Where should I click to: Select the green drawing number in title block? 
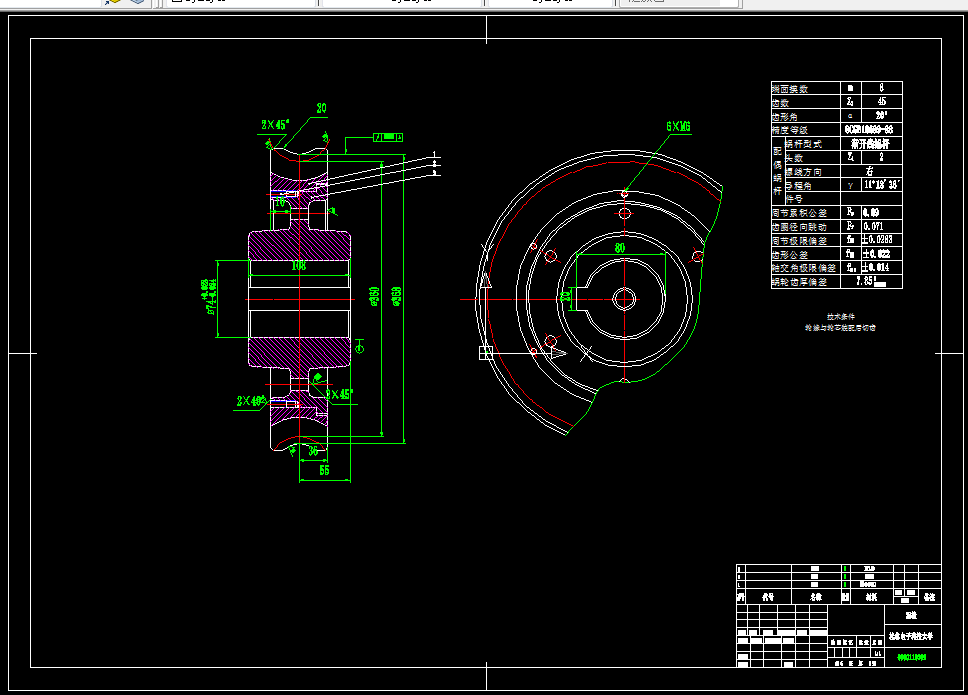[911, 657]
